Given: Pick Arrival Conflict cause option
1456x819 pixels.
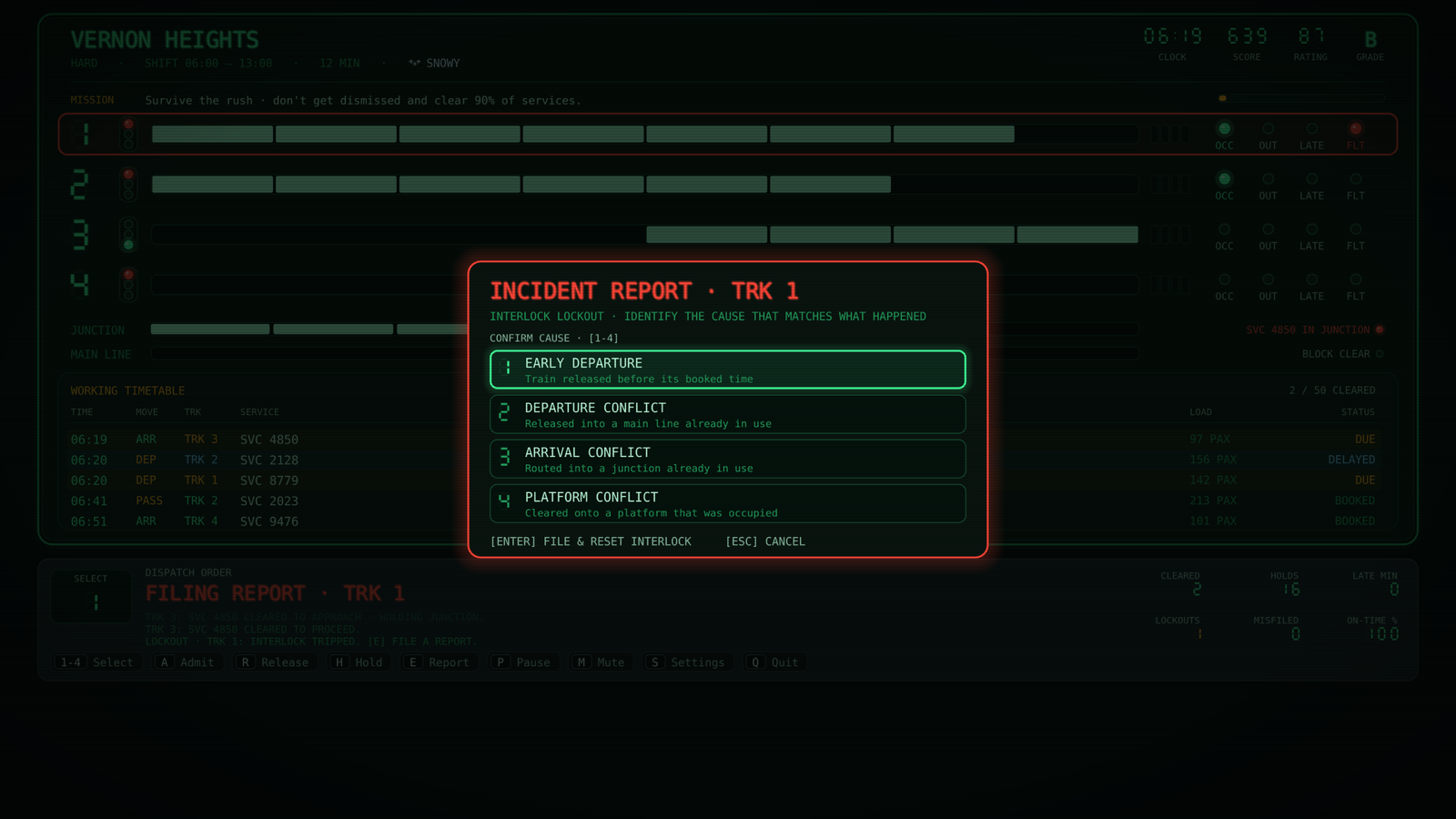Looking at the screenshot, I should coord(727,459).
